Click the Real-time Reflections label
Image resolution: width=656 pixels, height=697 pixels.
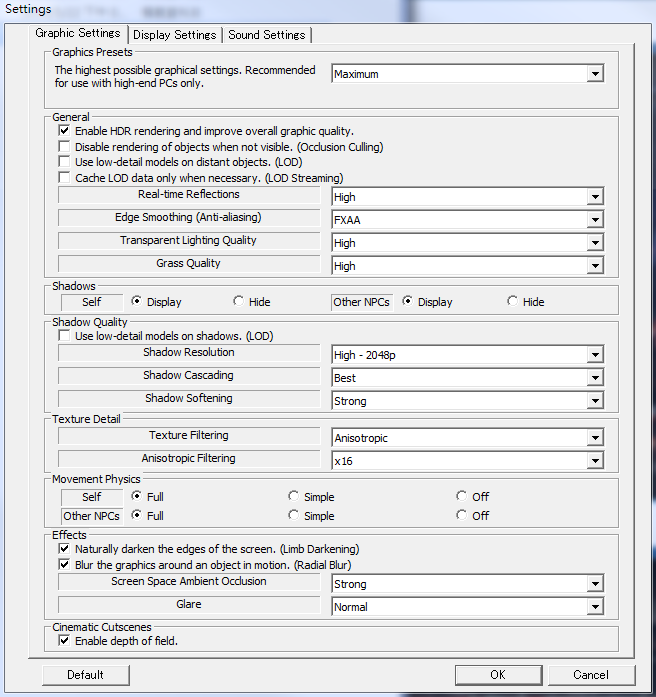pos(188,194)
